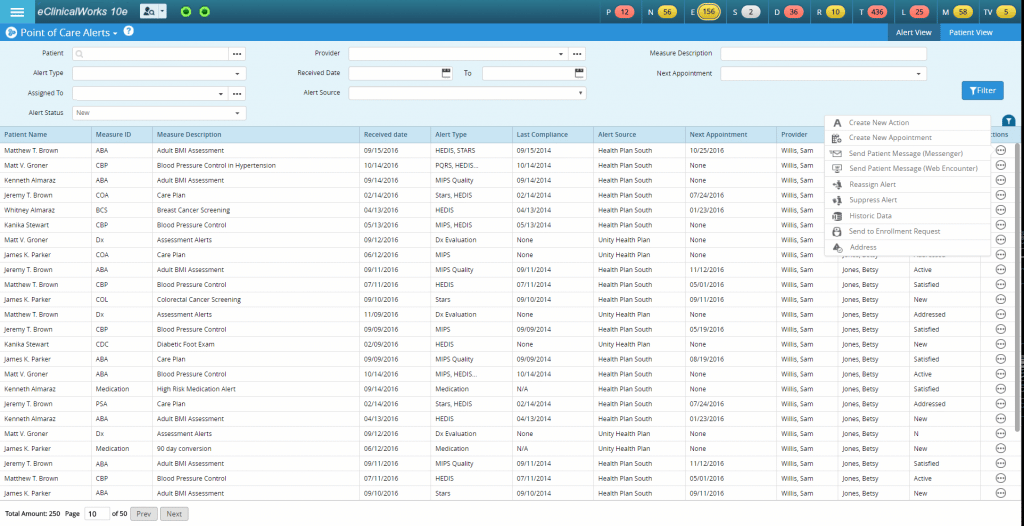Screen dimensions: 1024x526
Task: Open the Alert Status dropdown showing New
Action: (x=159, y=113)
